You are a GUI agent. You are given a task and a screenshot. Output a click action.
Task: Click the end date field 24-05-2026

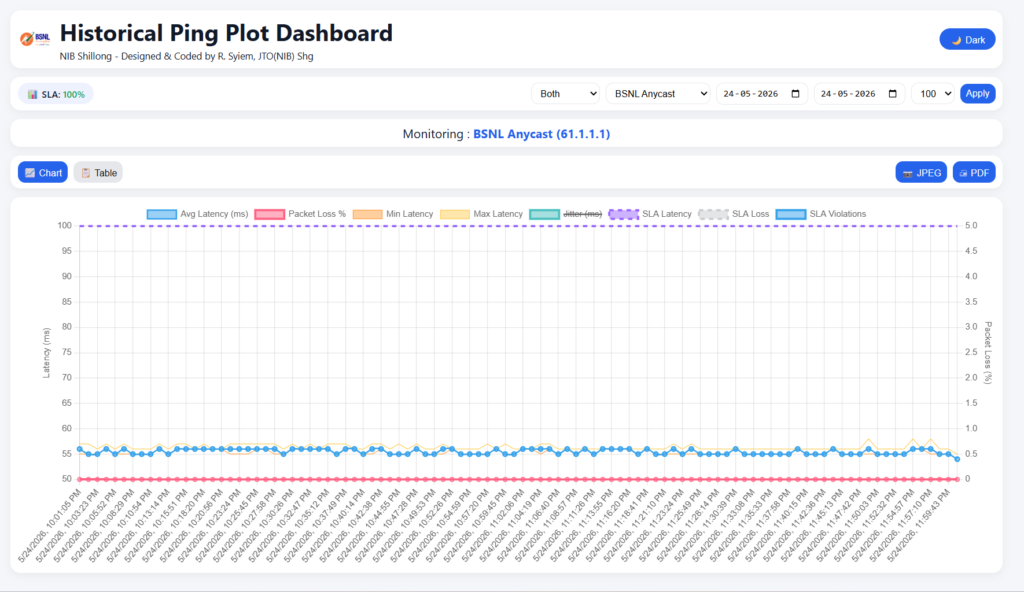pos(859,93)
